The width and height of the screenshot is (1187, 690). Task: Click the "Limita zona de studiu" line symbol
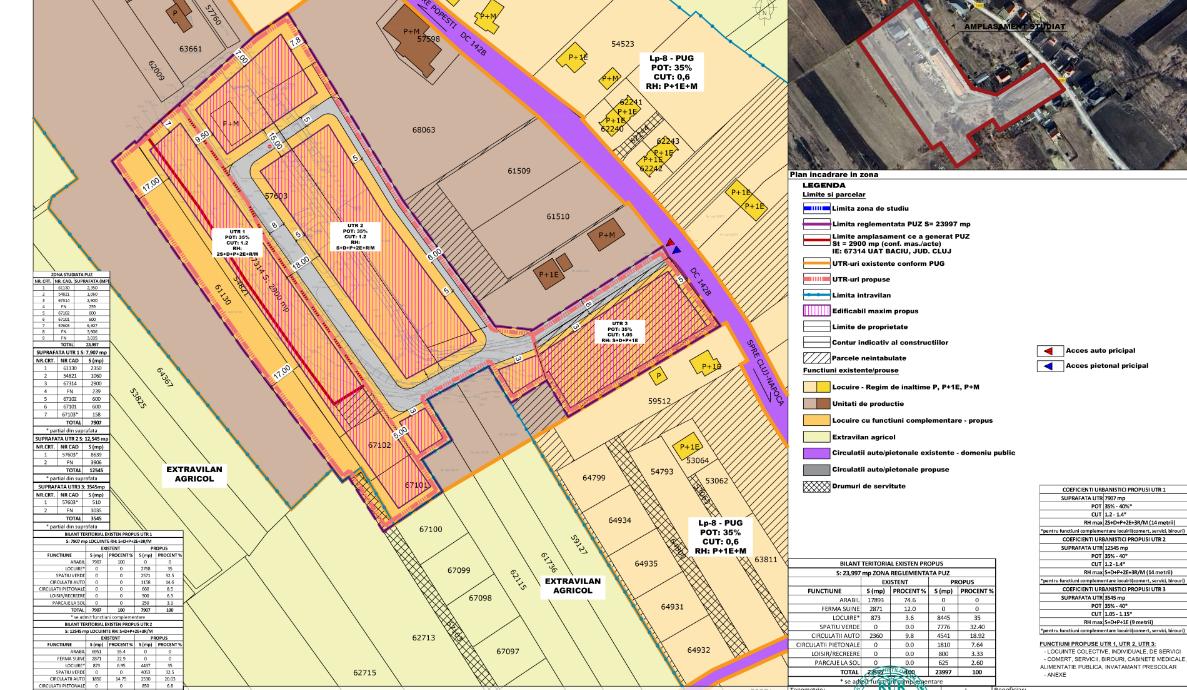816,208
